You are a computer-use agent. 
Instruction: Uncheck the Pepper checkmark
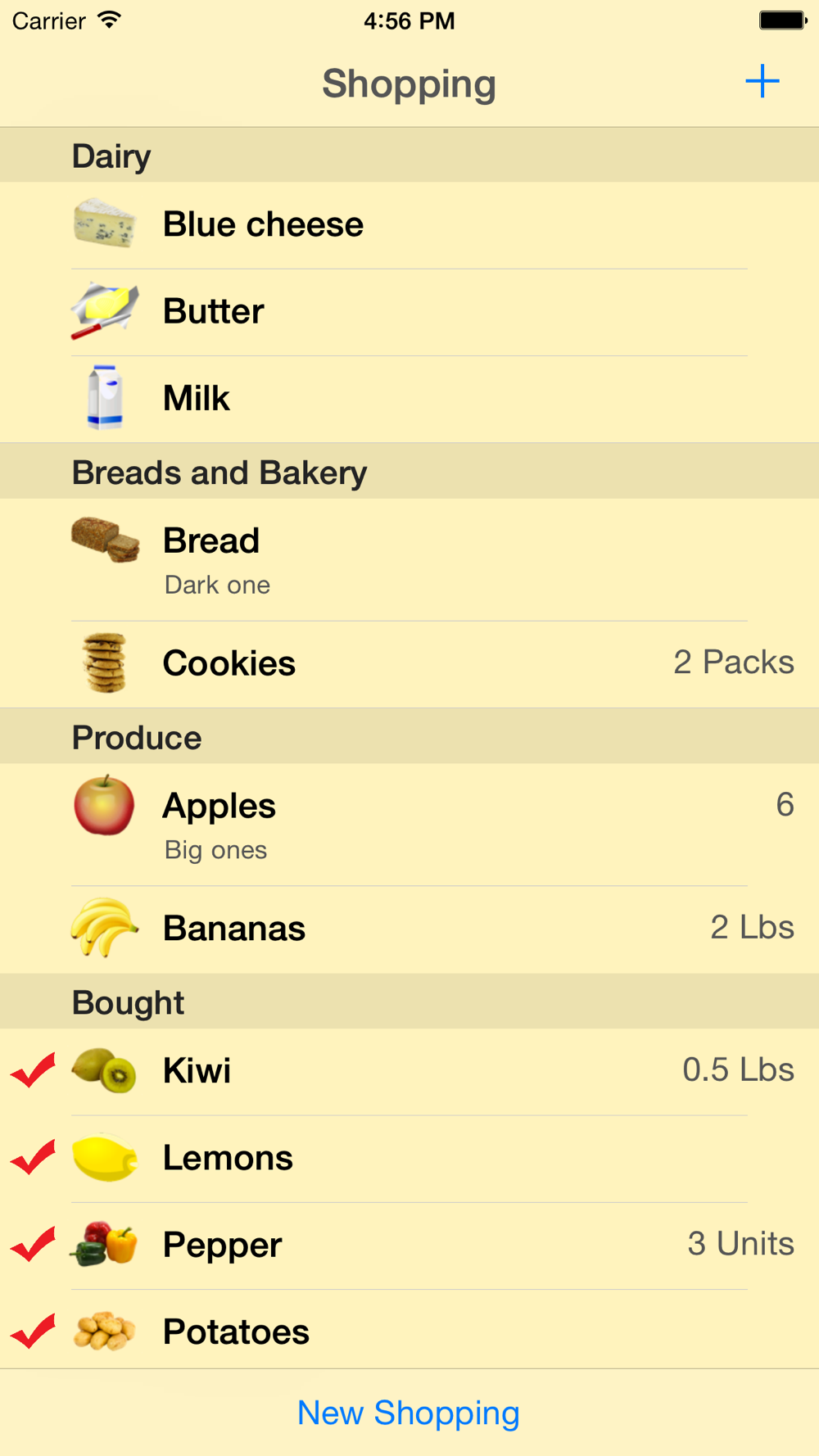(34, 1245)
